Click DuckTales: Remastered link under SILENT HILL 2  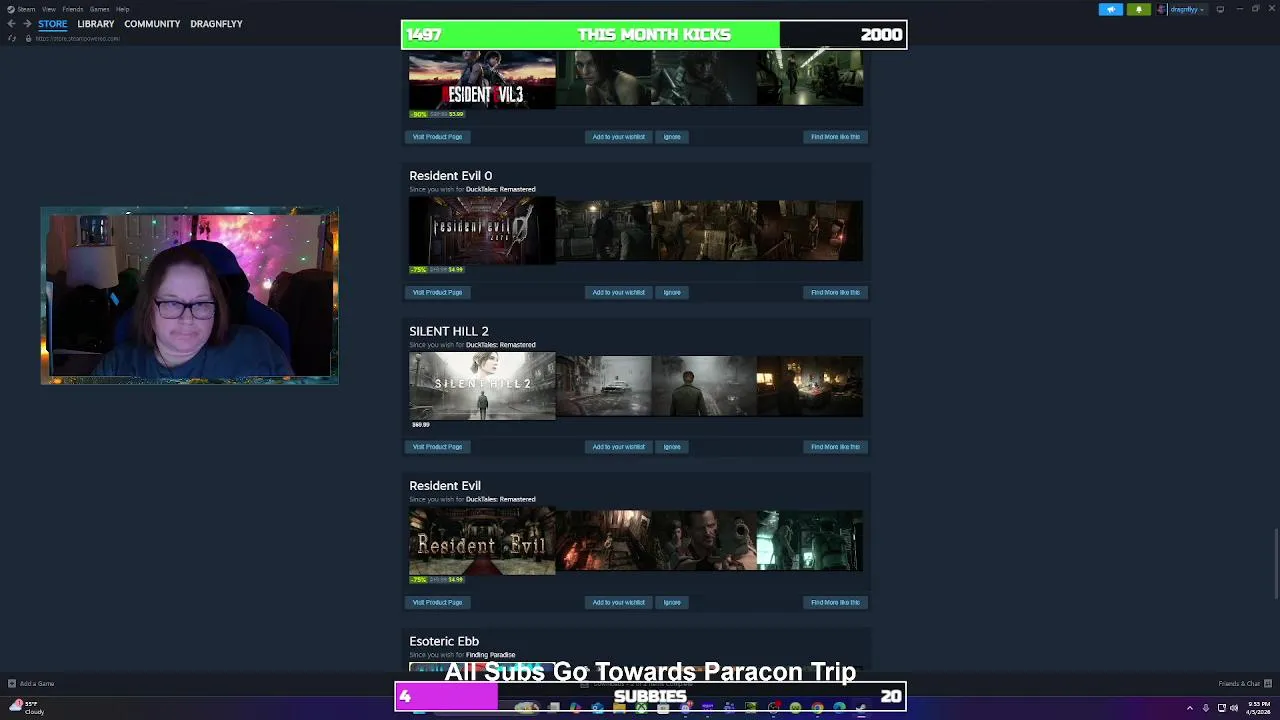(500, 345)
